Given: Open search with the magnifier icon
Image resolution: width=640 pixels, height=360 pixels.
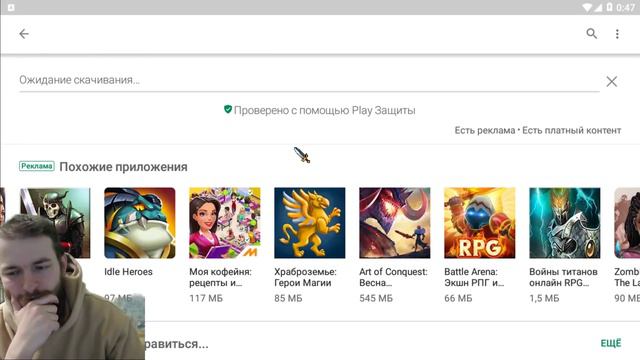Looking at the screenshot, I should click(591, 33).
